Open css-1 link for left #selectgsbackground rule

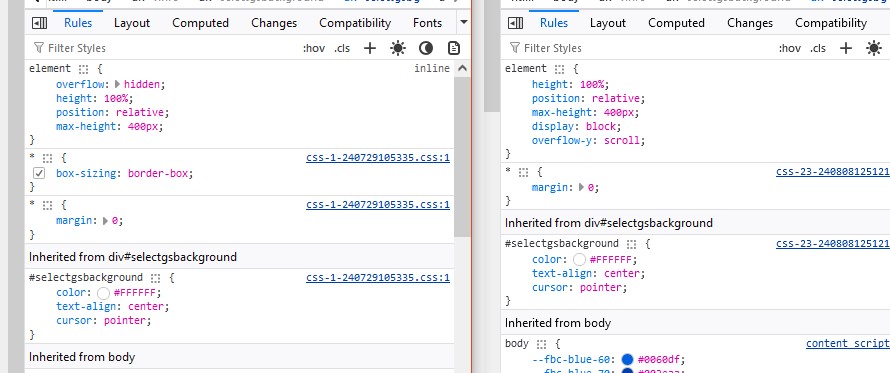(x=378, y=278)
